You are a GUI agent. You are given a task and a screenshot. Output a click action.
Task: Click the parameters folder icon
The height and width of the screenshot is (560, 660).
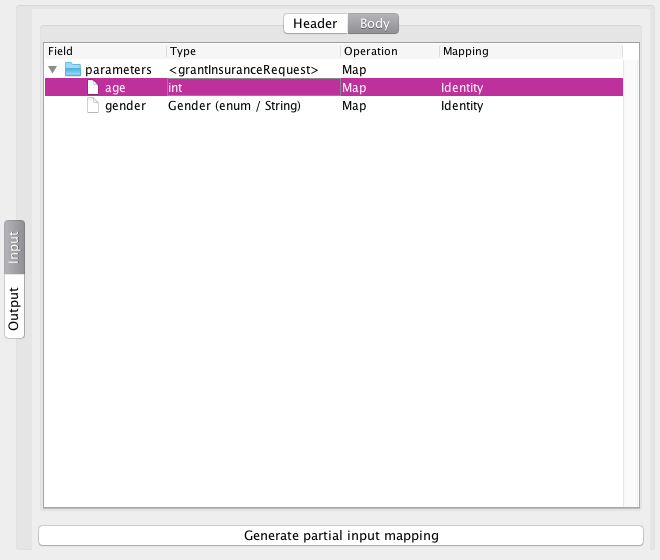click(73, 69)
